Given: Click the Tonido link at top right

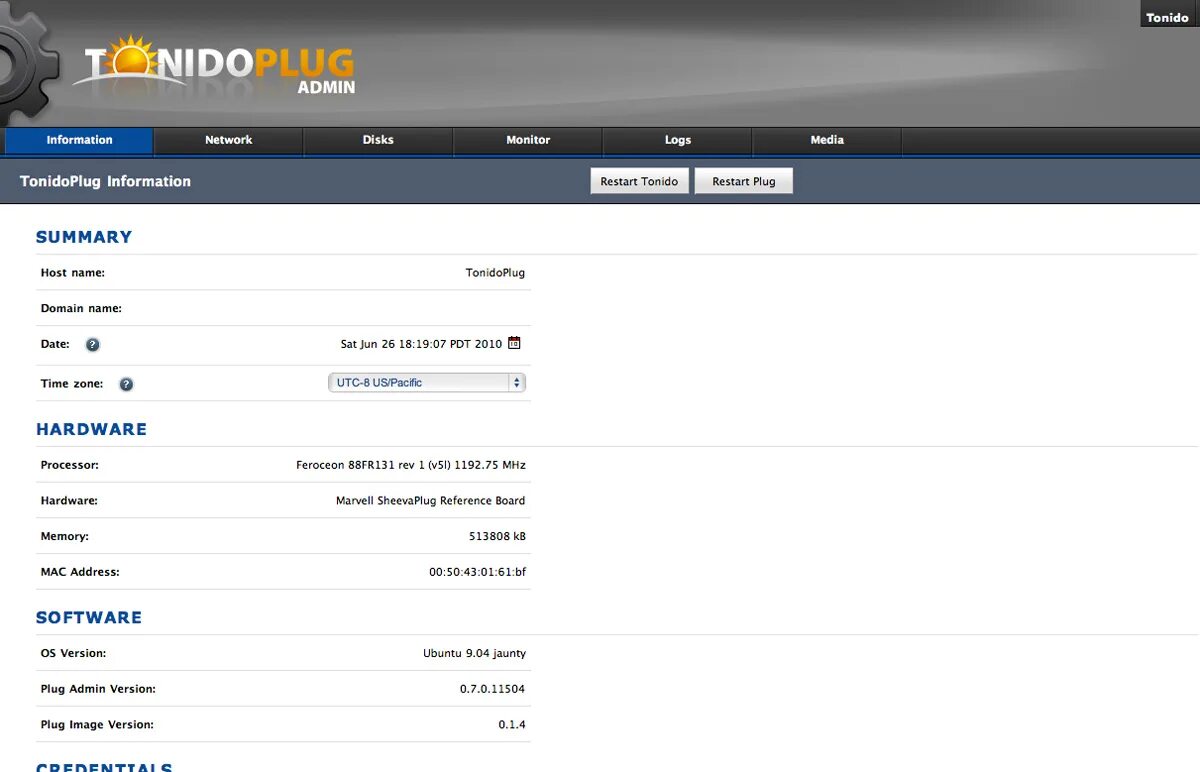Looking at the screenshot, I should pyautogui.click(x=1167, y=17).
